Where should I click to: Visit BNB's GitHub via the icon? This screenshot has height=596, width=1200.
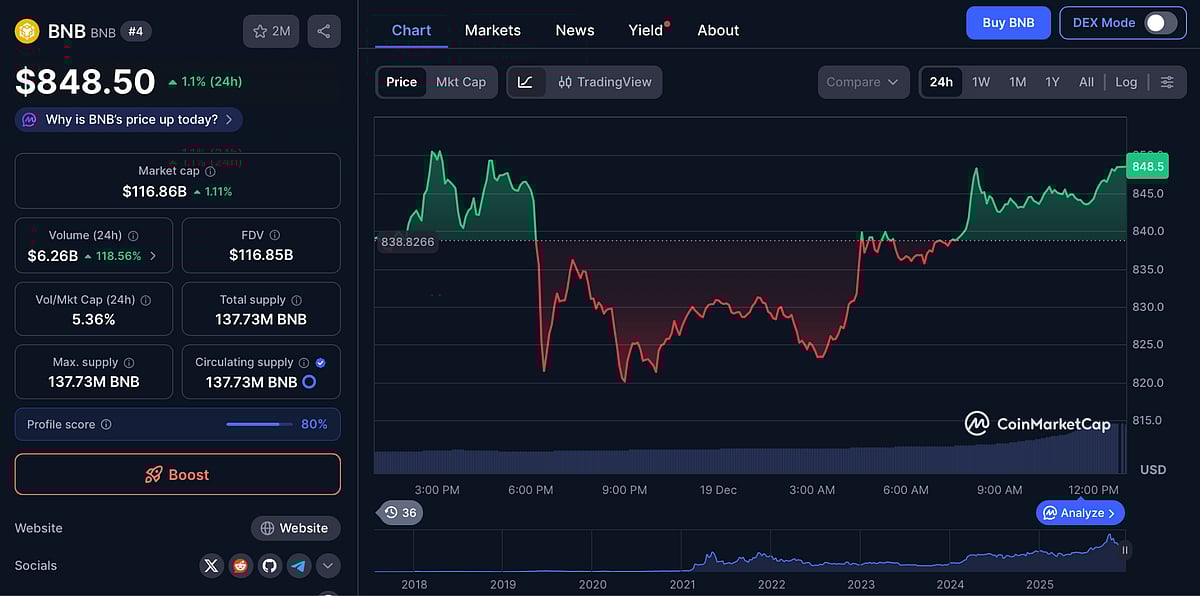pyautogui.click(x=269, y=565)
